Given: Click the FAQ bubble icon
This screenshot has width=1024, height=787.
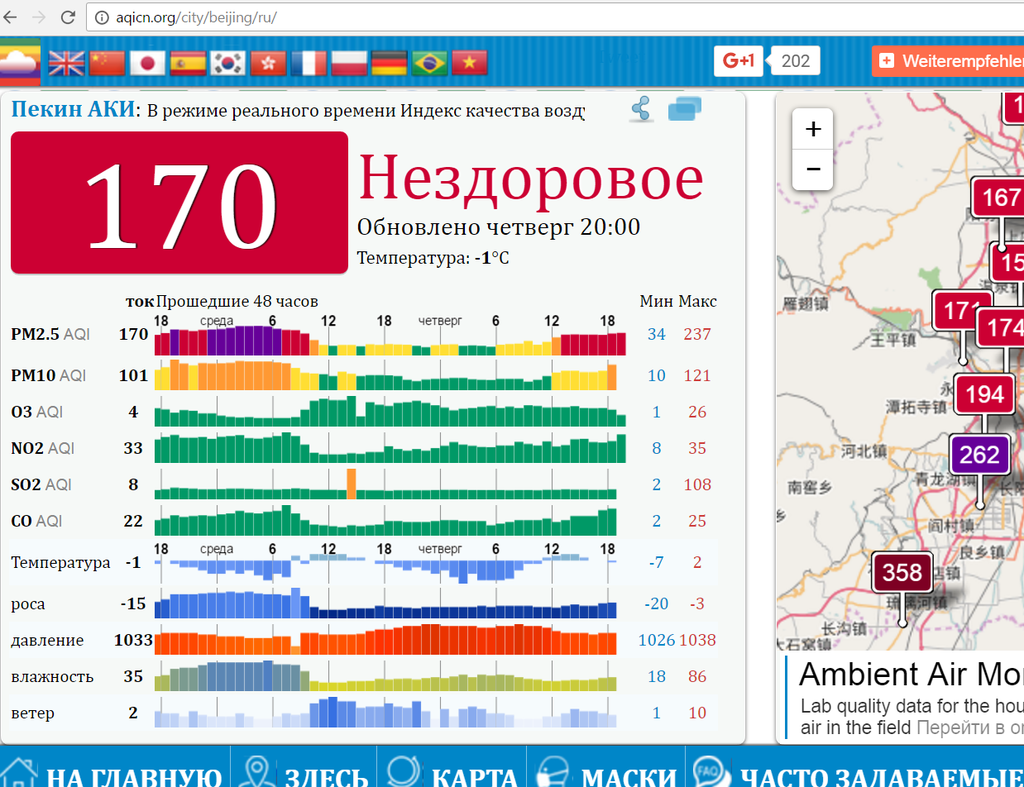Looking at the screenshot, I should (709, 771).
